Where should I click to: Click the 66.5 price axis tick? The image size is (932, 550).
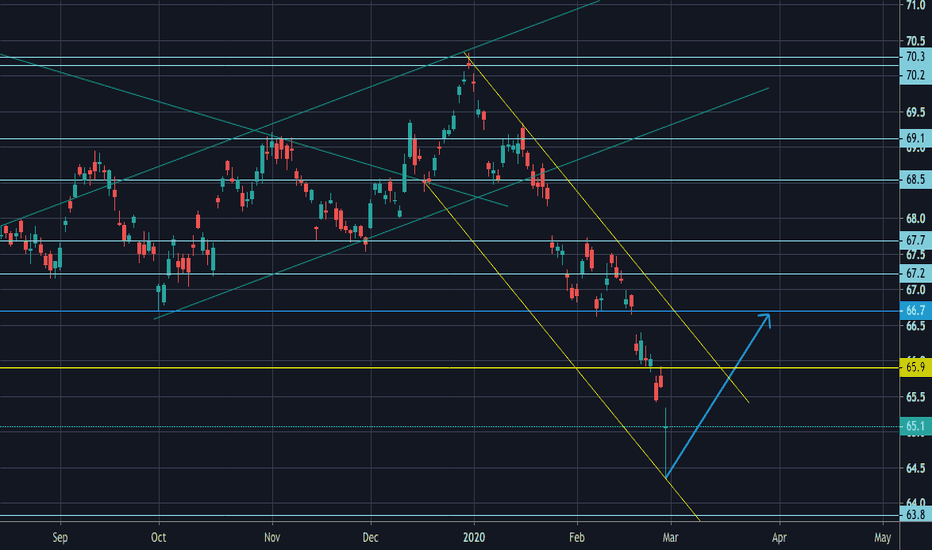pos(915,326)
